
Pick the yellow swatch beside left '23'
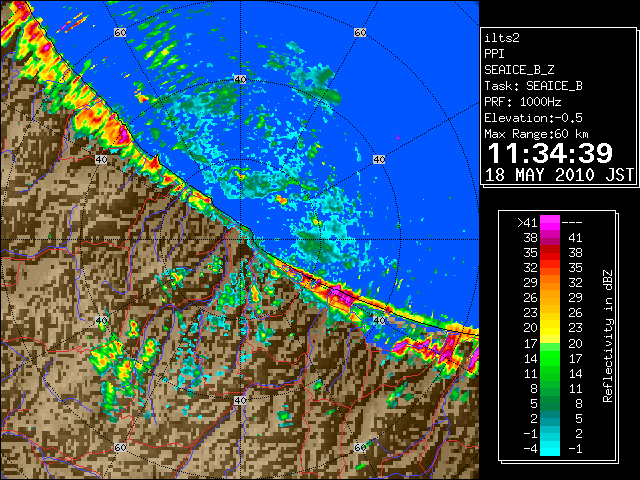[550, 313]
